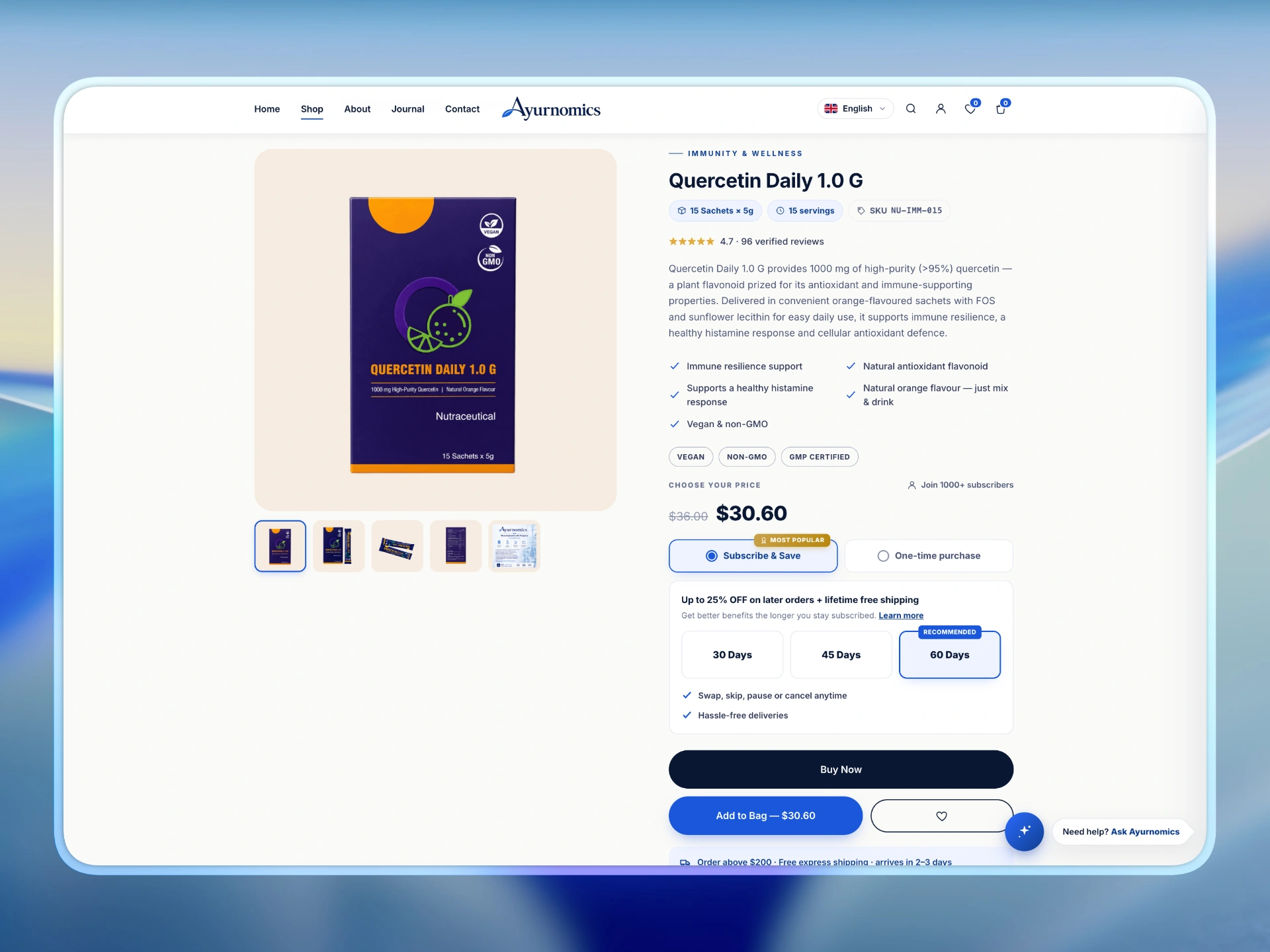Choose the 30 Days delivery interval
Image resolution: width=1270 pixels, height=952 pixels.
click(x=732, y=654)
